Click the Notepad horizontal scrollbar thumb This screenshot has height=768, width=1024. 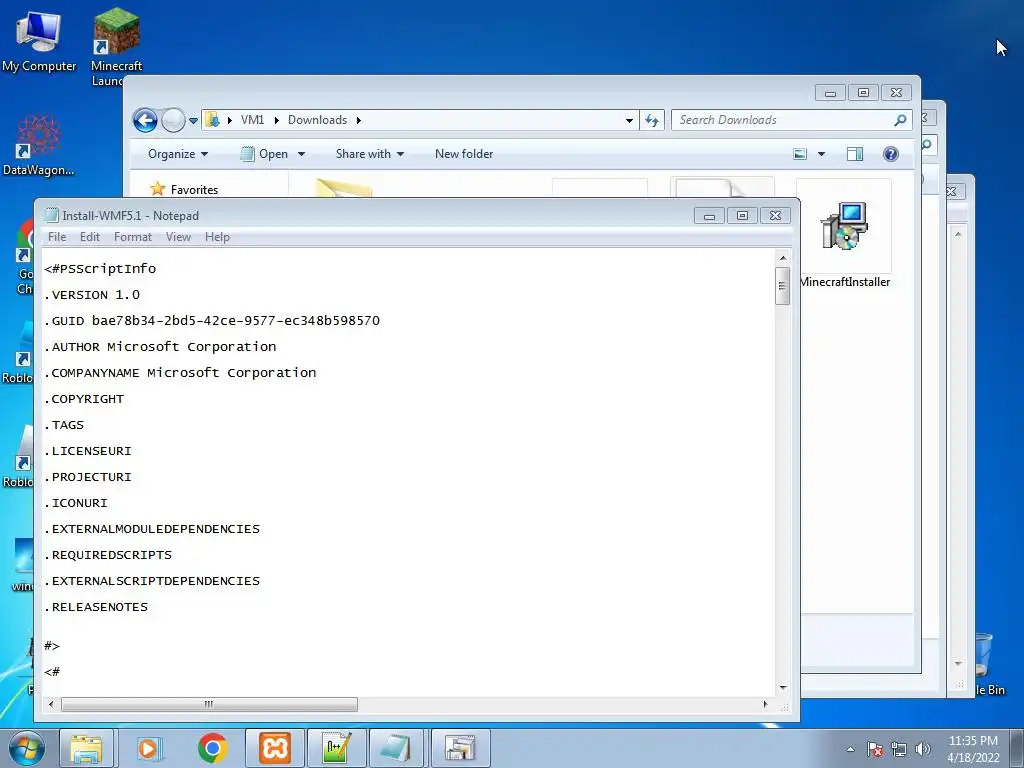pos(209,705)
